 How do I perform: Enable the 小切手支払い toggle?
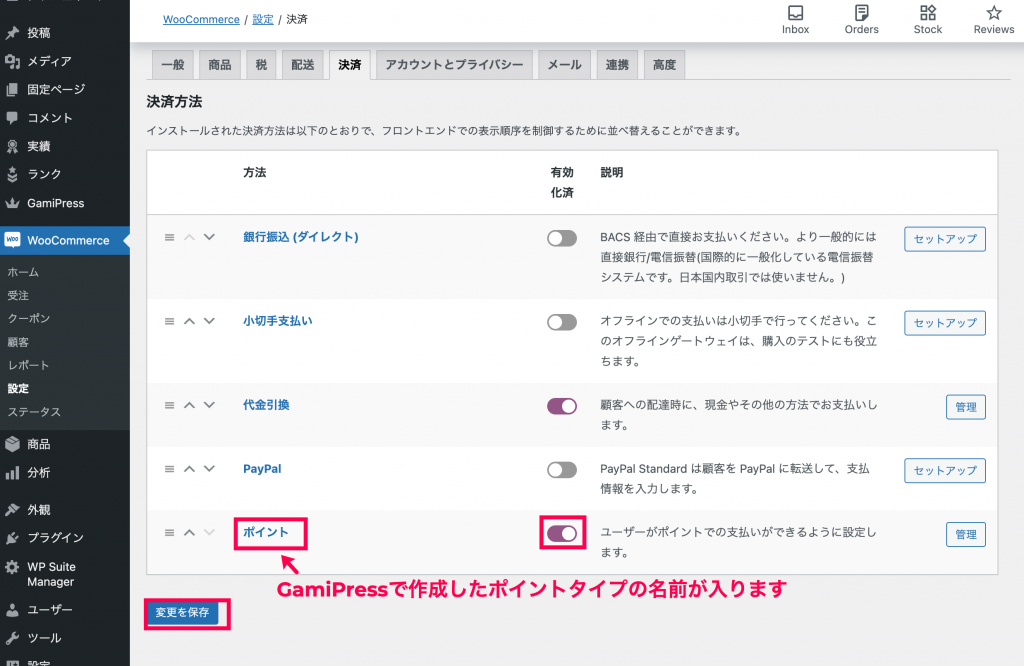click(x=562, y=322)
